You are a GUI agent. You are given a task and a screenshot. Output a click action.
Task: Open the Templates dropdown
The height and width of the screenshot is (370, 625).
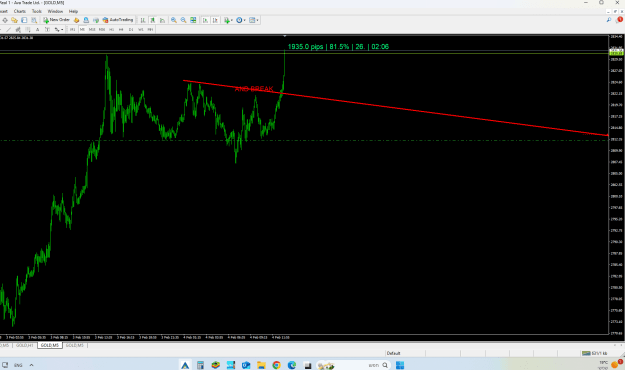[x=254, y=20]
